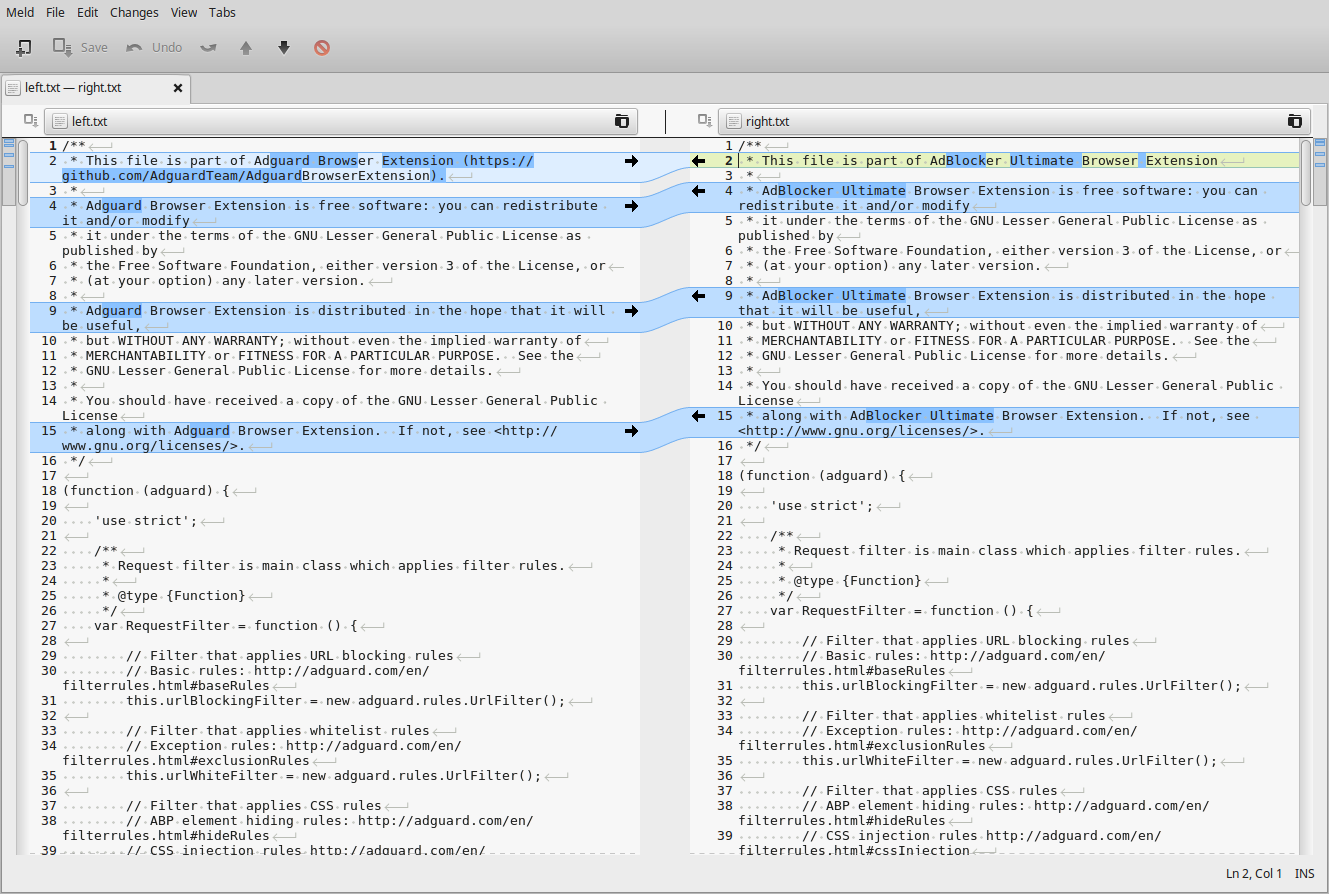This screenshot has height=894, width=1329.
Task: Click the Redo arrow icon in toolbar
Action: (208, 47)
